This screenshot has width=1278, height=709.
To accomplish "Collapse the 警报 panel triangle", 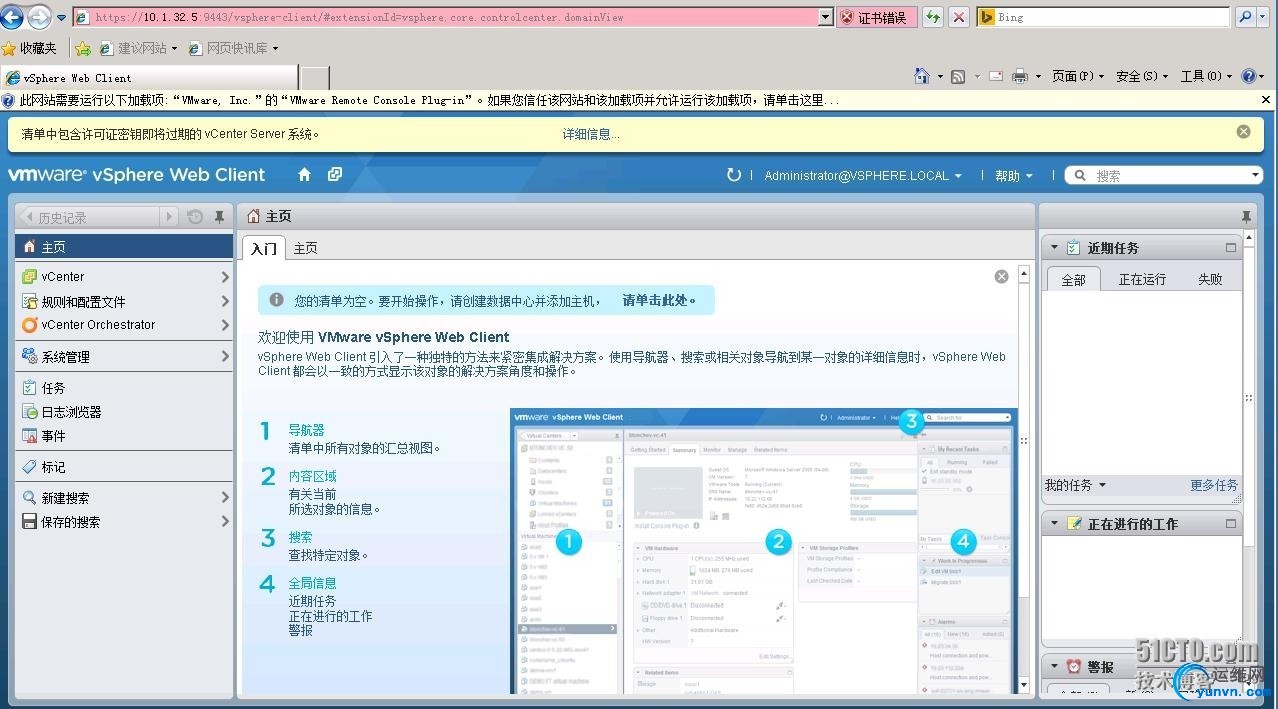I will pos(1053,666).
